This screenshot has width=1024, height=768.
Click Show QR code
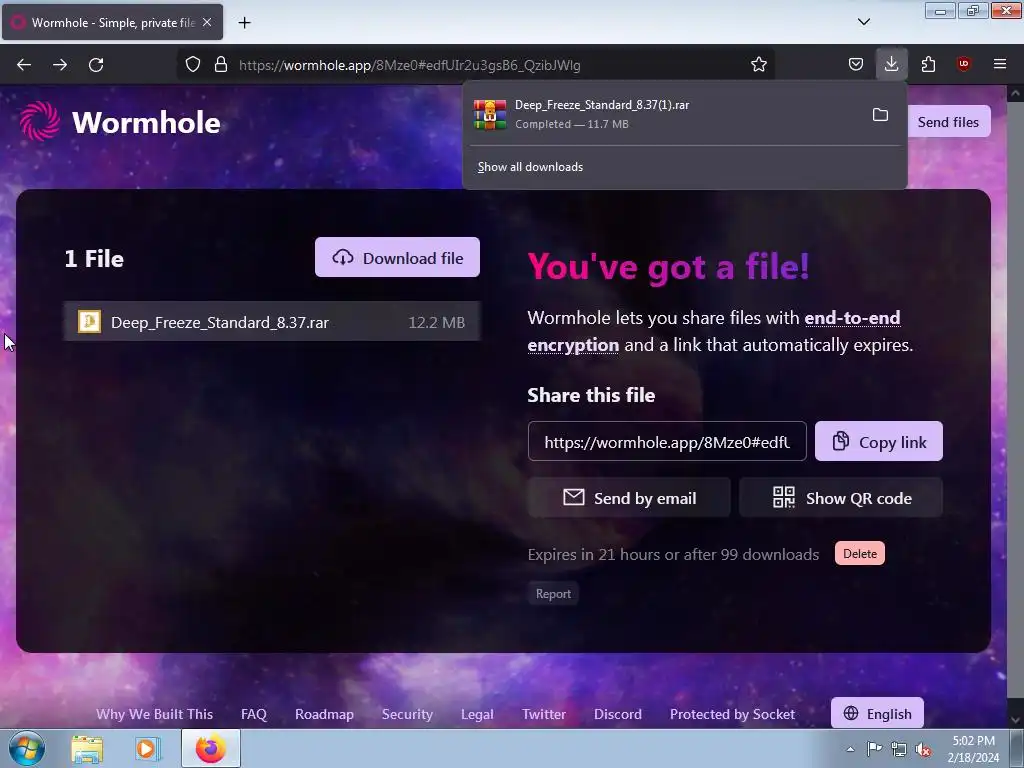pyautogui.click(x=840, y=498)
